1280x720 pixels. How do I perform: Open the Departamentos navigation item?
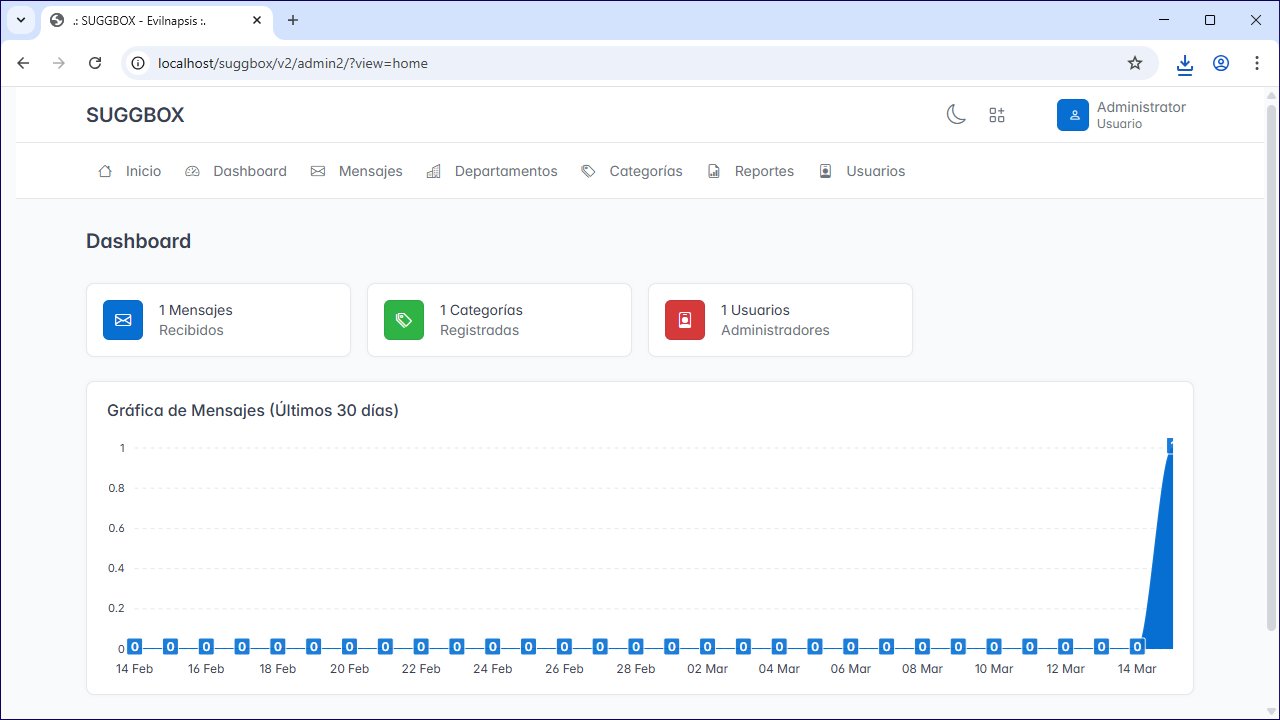click(492, 171)
